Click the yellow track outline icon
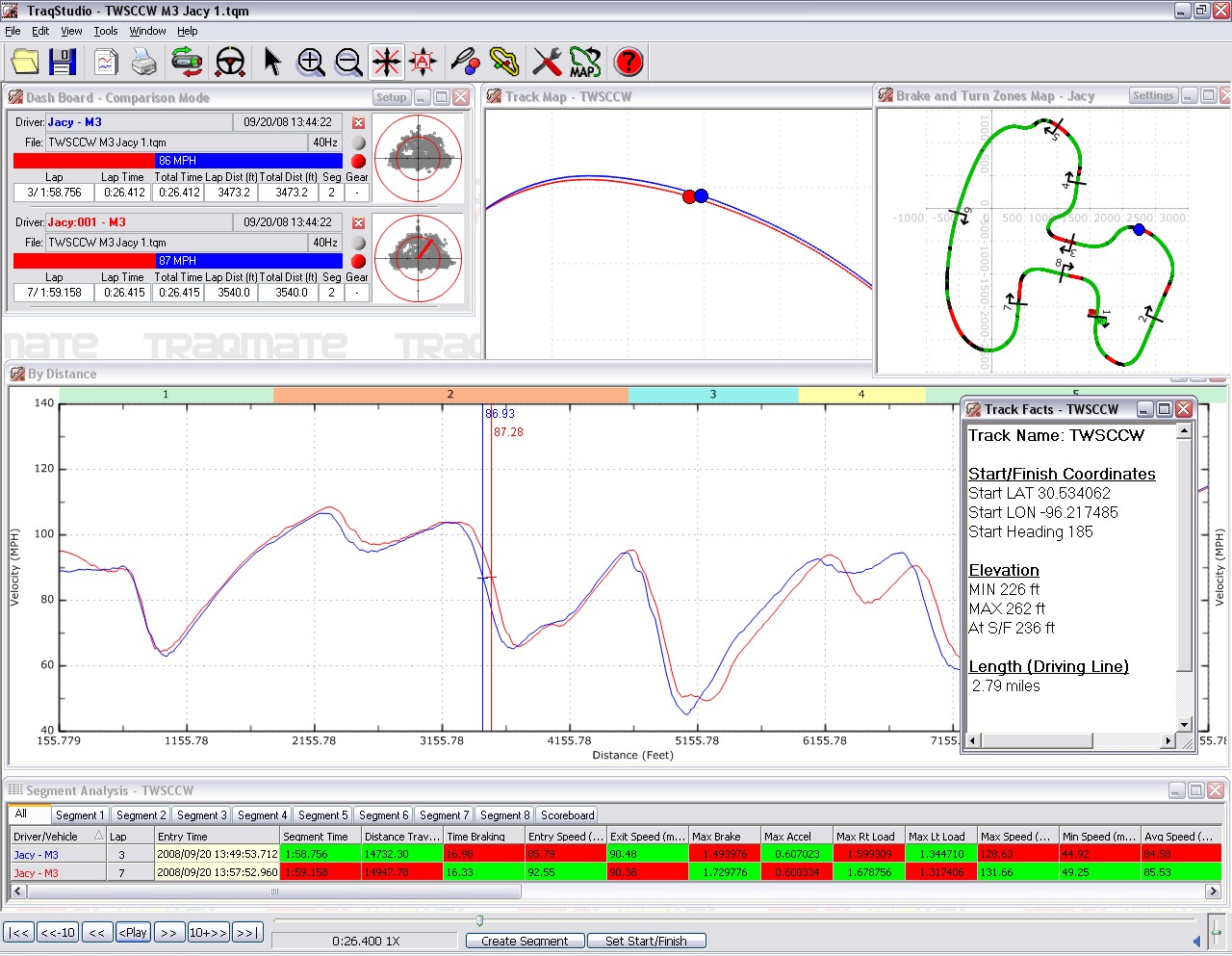 [503, 63]
